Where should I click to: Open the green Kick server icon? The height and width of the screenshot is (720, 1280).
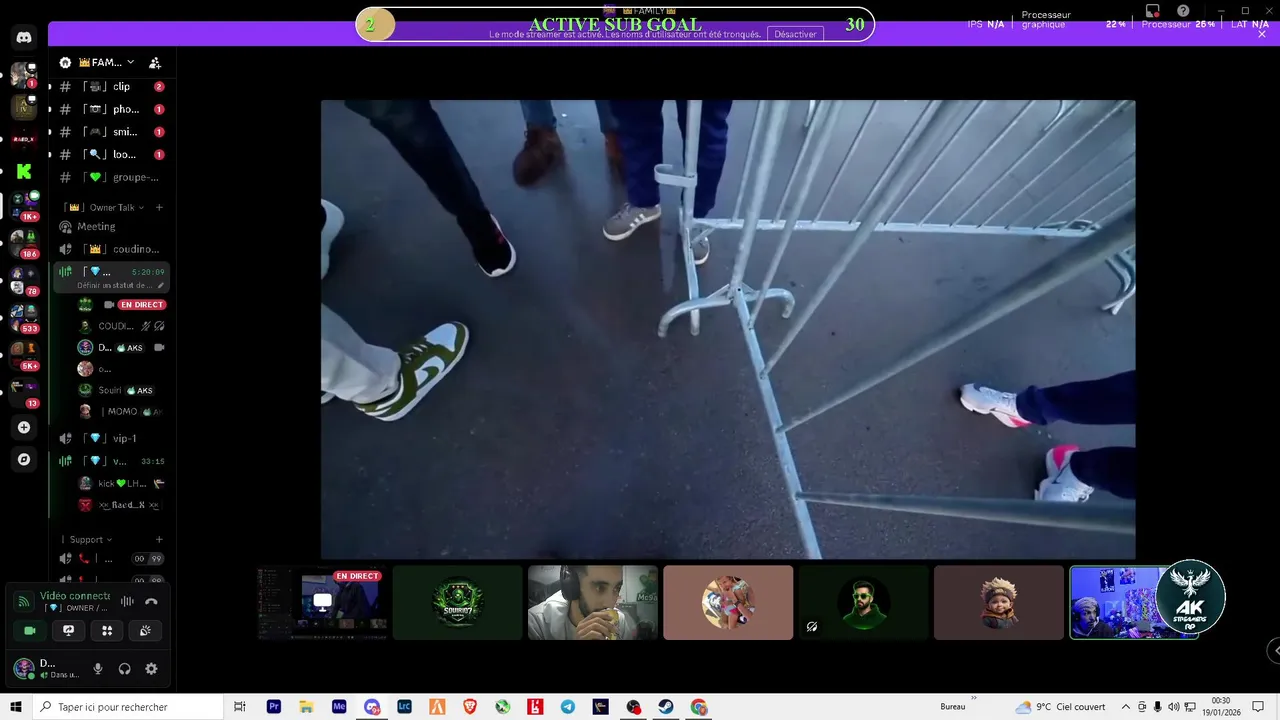point(24,172)
